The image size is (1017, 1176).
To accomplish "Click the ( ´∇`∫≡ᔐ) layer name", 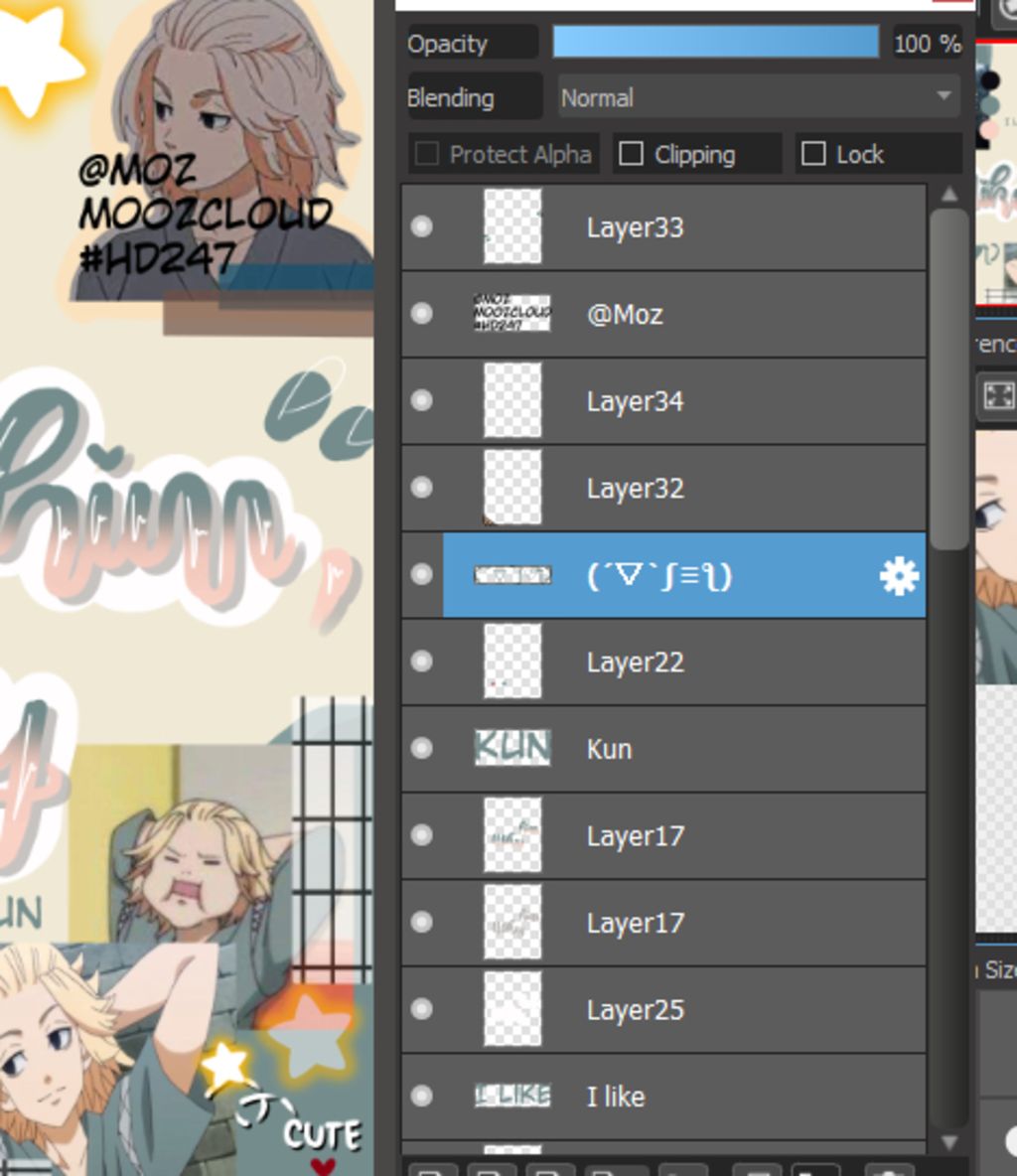I will pyautogui.click(x=659, y=576).
